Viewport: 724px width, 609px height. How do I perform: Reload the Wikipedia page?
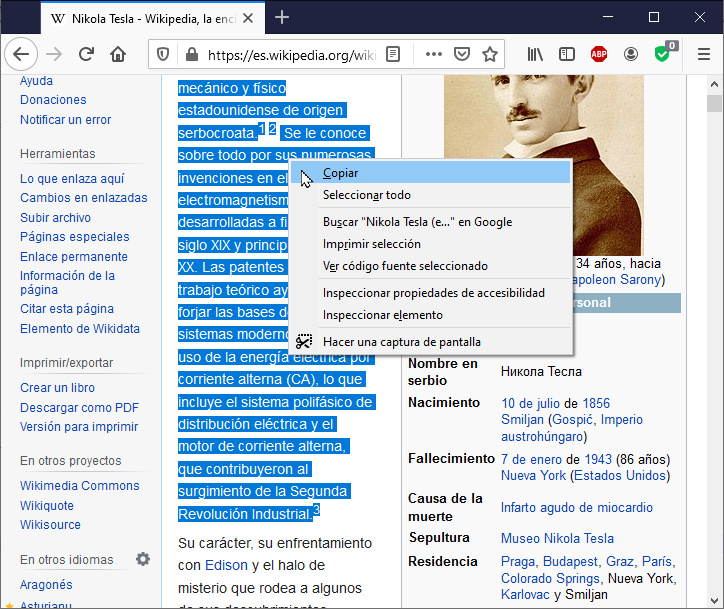86,54
